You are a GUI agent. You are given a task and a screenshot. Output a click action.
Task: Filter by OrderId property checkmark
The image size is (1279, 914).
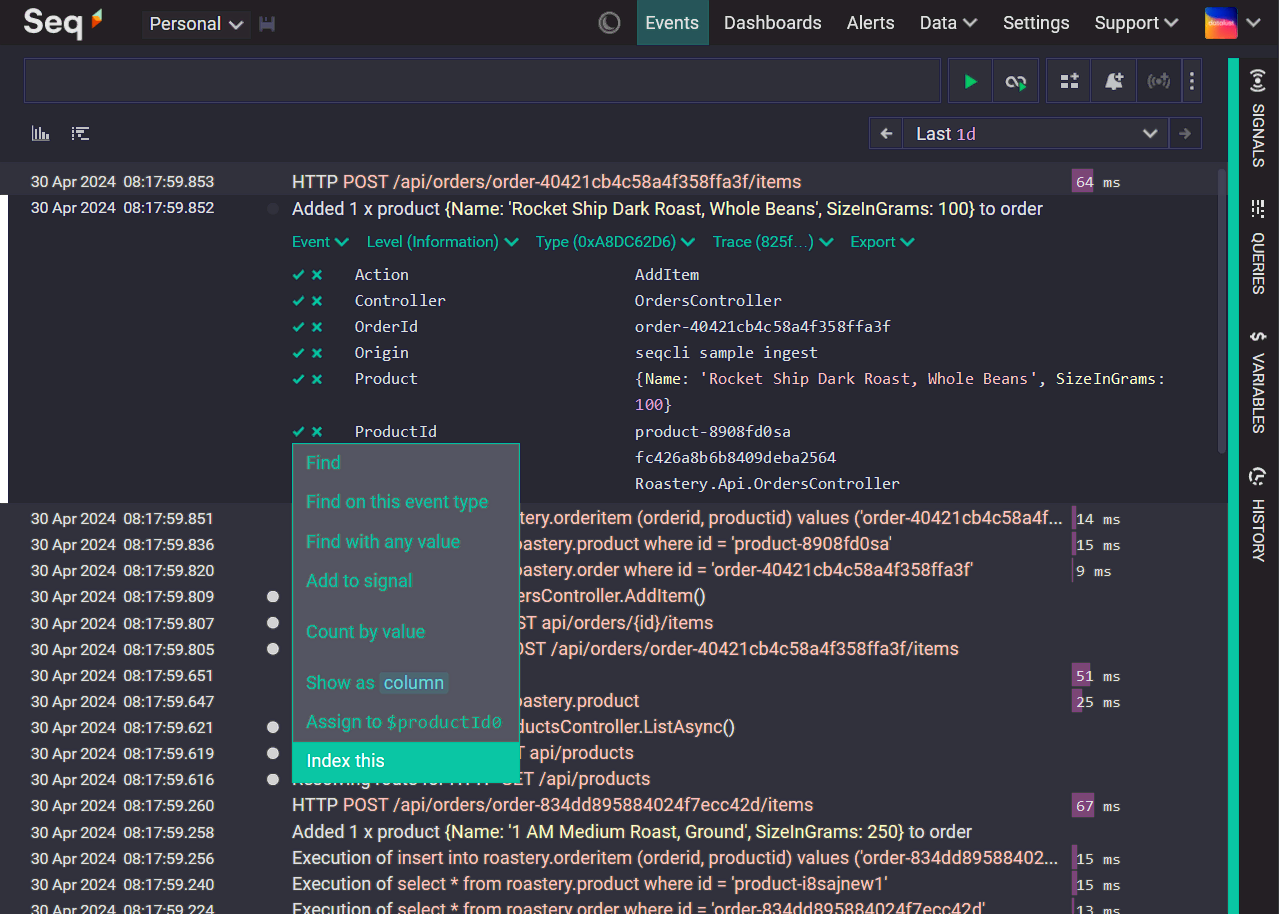tap(298, 326)
